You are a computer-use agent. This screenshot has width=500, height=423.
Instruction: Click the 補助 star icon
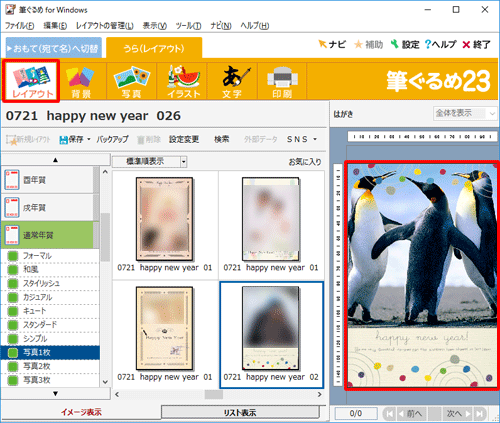(x=368, y=44)
